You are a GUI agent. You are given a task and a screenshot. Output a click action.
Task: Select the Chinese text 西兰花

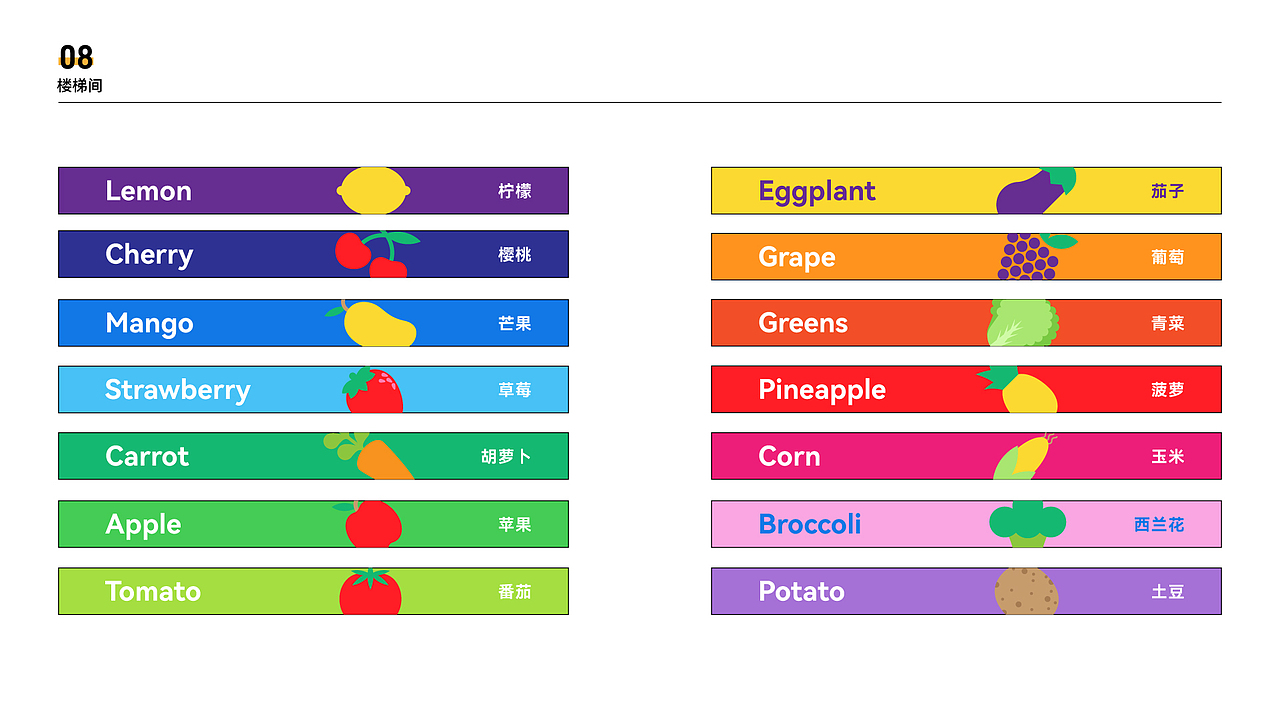click(1159, 524)
